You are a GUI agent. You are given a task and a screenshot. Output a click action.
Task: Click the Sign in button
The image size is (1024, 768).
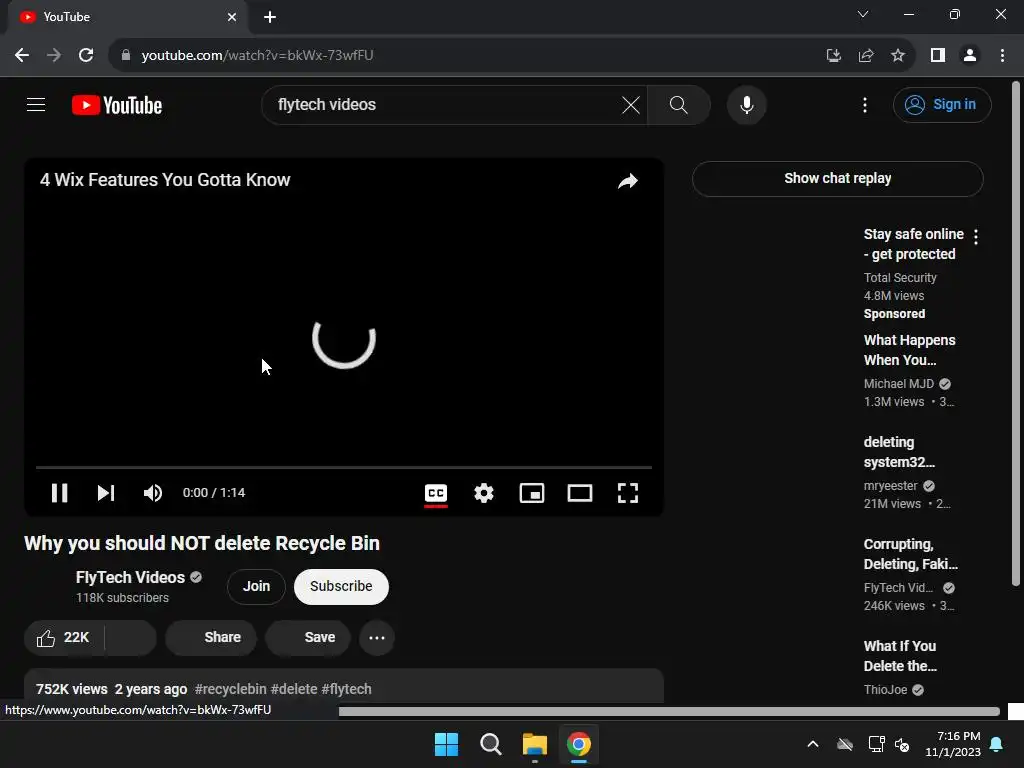942,104
